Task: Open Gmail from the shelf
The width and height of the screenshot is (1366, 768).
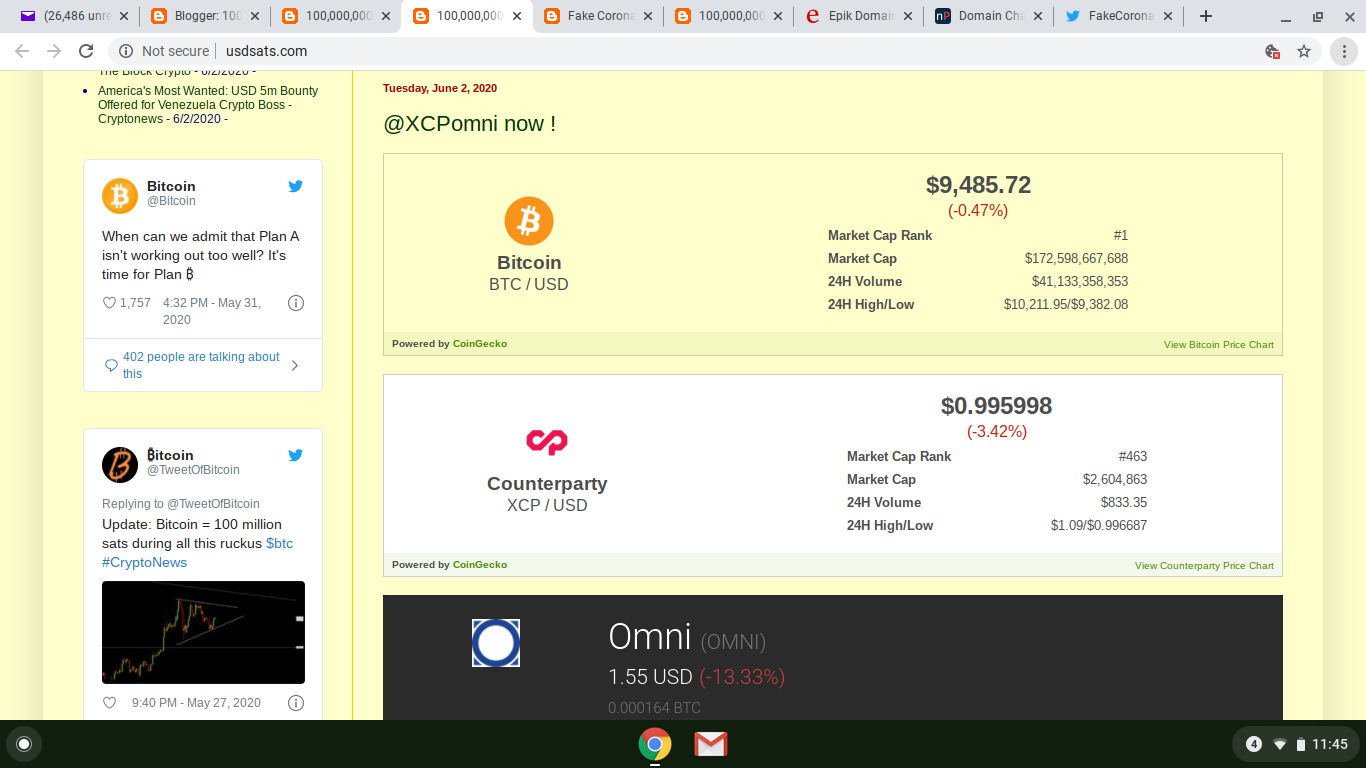Action: click(710, 744)
